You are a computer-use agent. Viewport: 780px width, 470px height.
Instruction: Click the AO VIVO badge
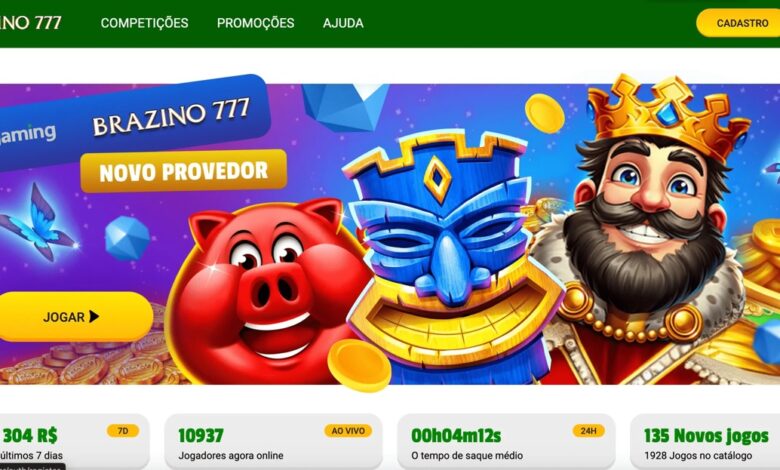coord(348,431)
